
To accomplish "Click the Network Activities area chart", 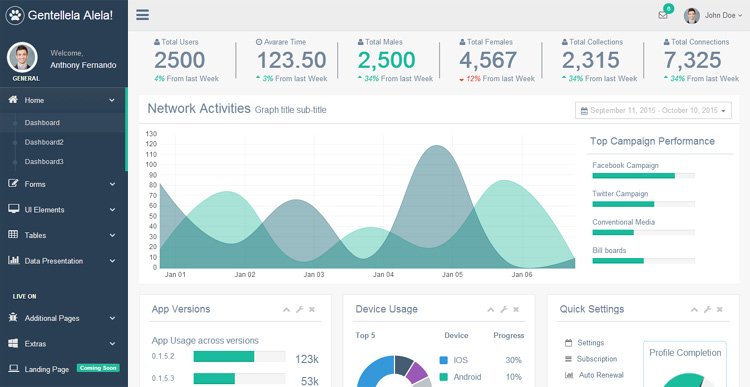I will coord(367,201).
